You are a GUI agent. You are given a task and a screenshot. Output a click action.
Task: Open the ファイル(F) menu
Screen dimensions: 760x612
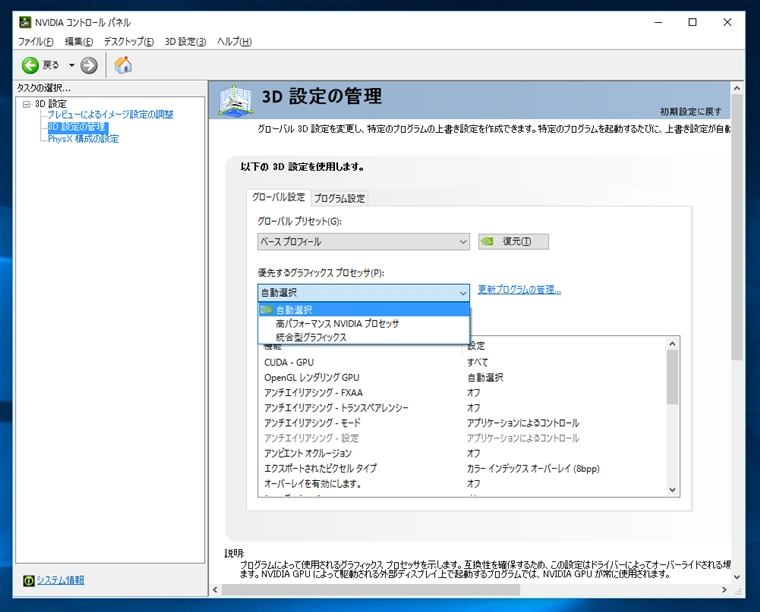pos(35,42)
